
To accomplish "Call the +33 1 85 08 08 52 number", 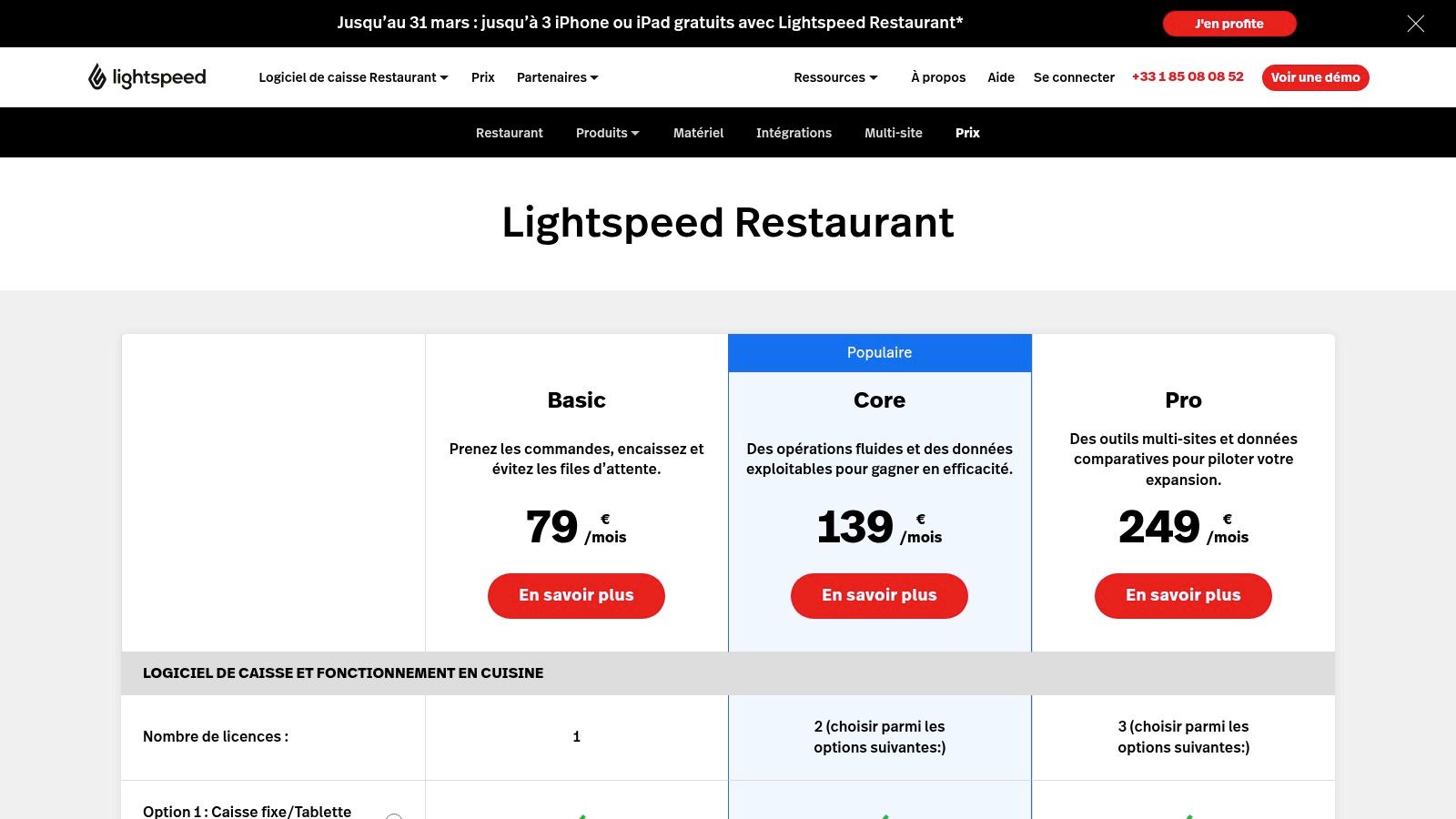I will (1188, 77).
